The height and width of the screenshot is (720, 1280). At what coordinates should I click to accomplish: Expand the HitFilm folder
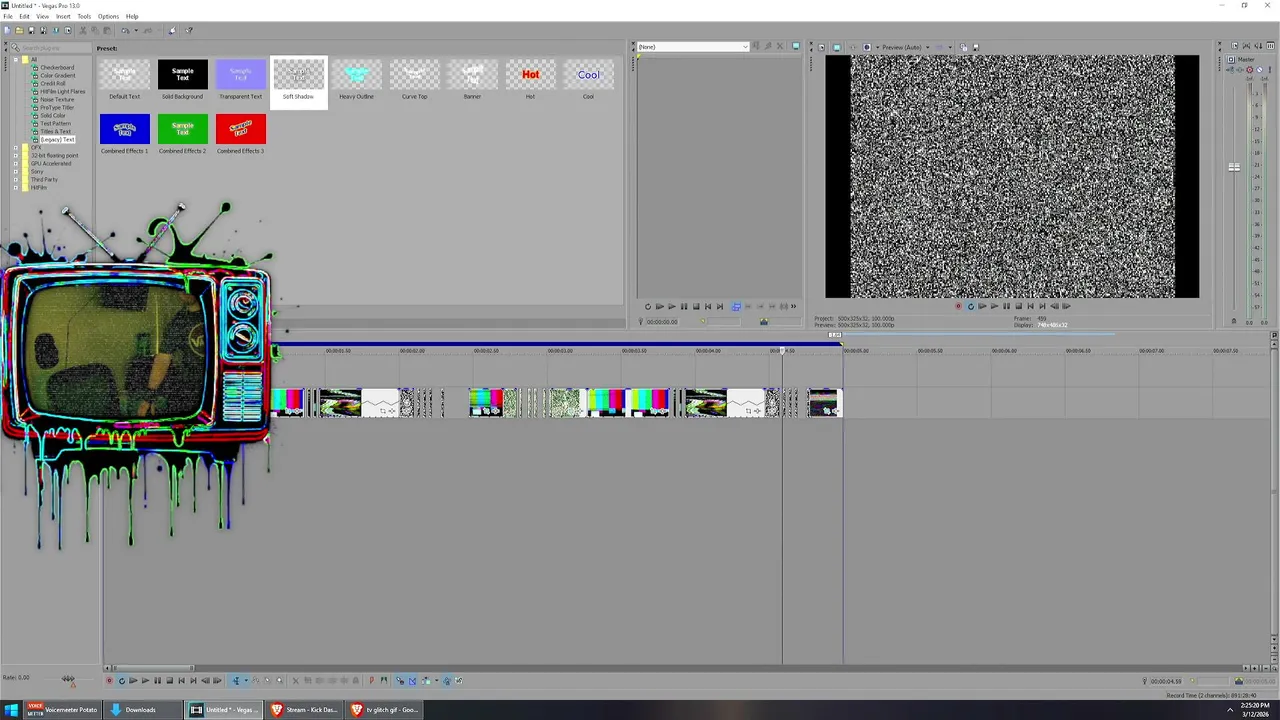click(16, 188)
